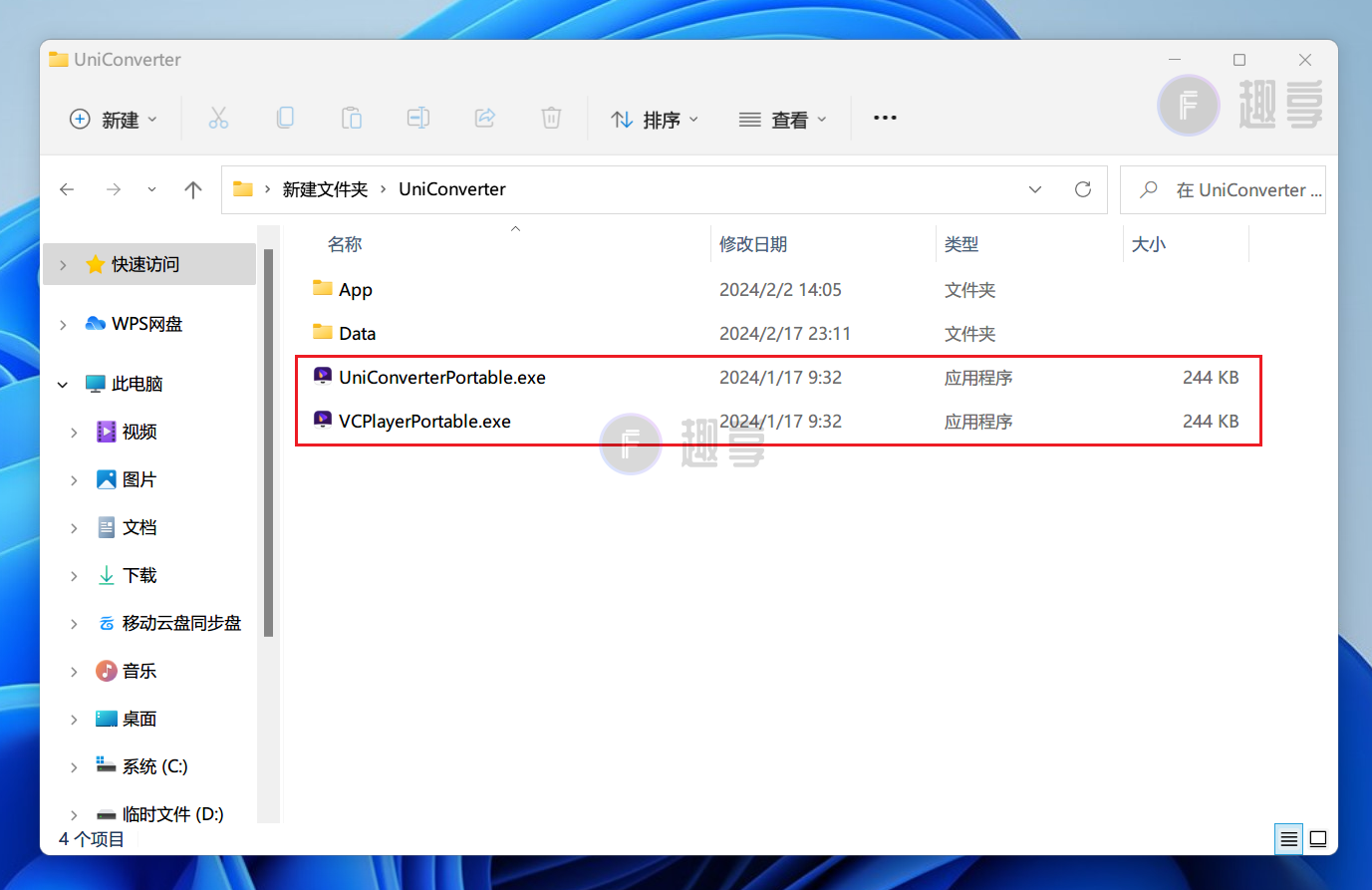Click the search magnifier icon
The width and height of the screenshot is (1372, 890).
coord(1149,189)
